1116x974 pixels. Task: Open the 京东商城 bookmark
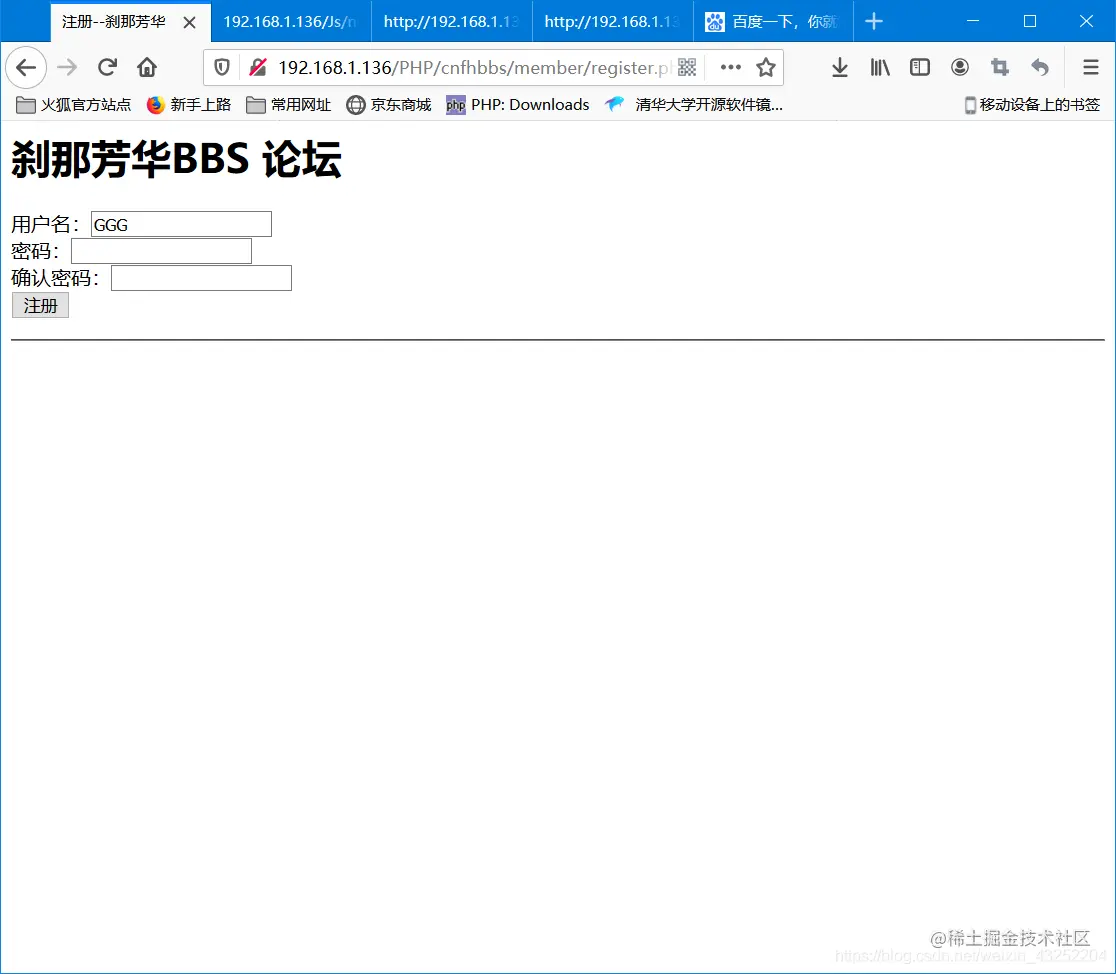tap(389, 105)
